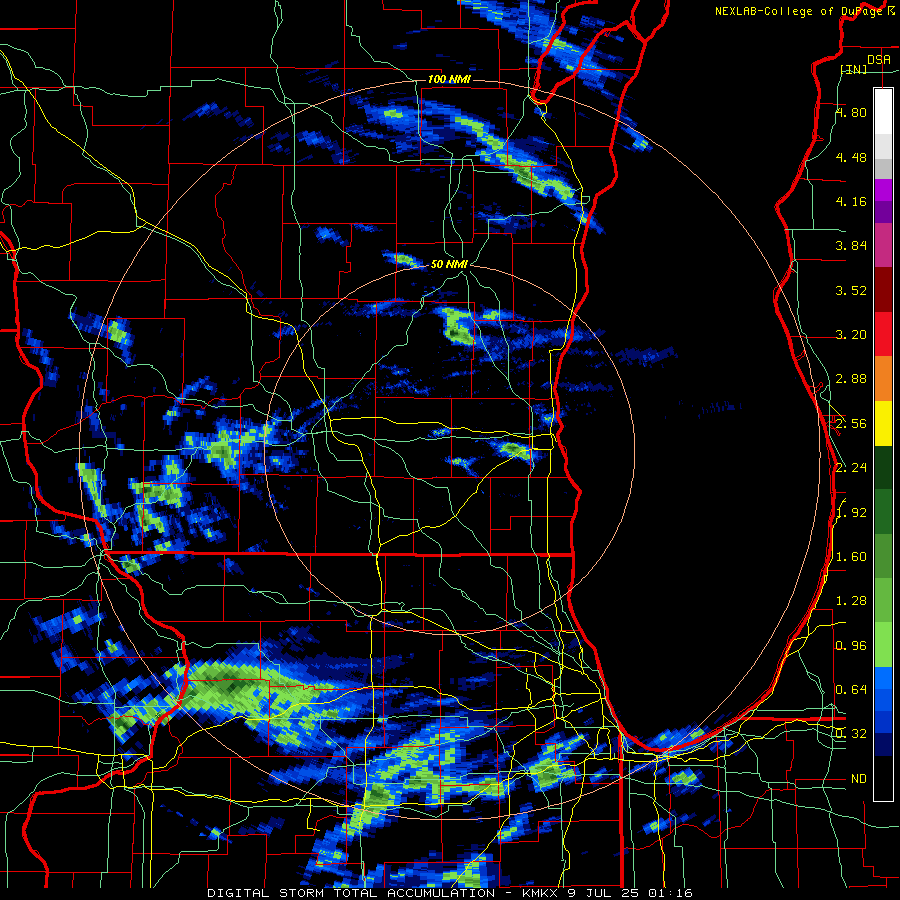Click the 3.20 legend value
Screen dimensions: 900x900
[x=851, y=335]
